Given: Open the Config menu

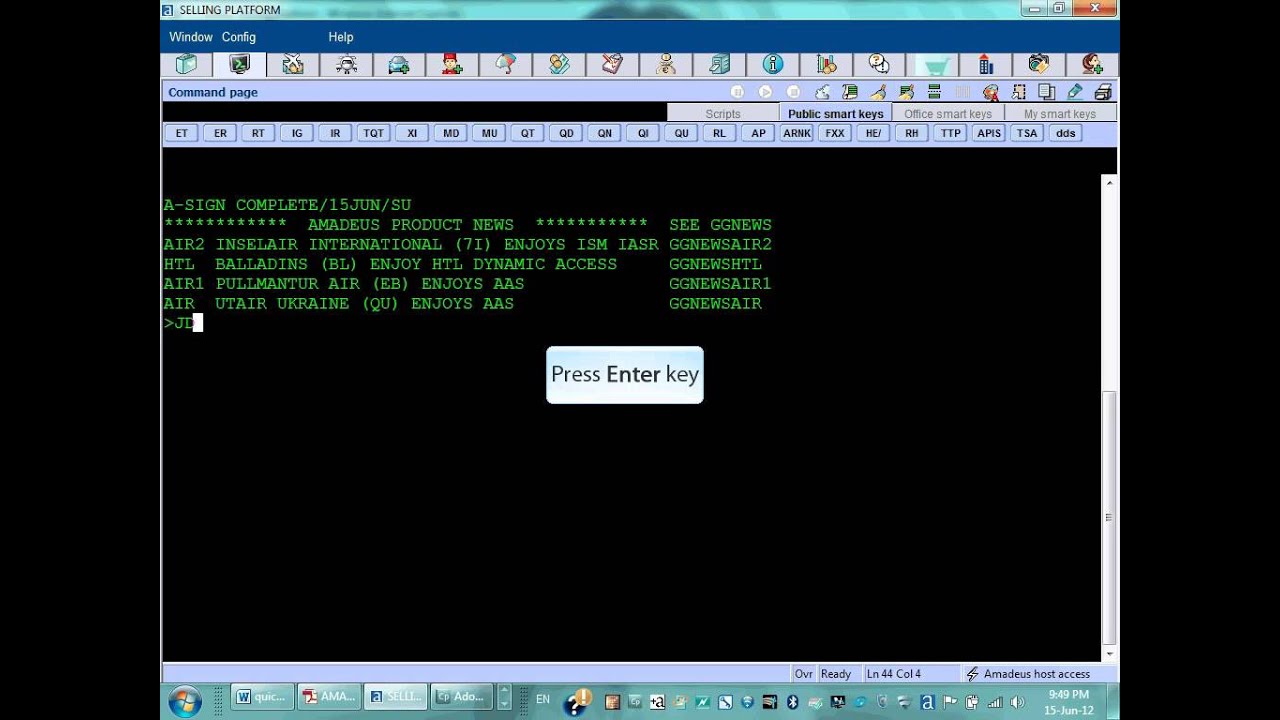Looking at the screenshot, I should [x=239, y=37].
